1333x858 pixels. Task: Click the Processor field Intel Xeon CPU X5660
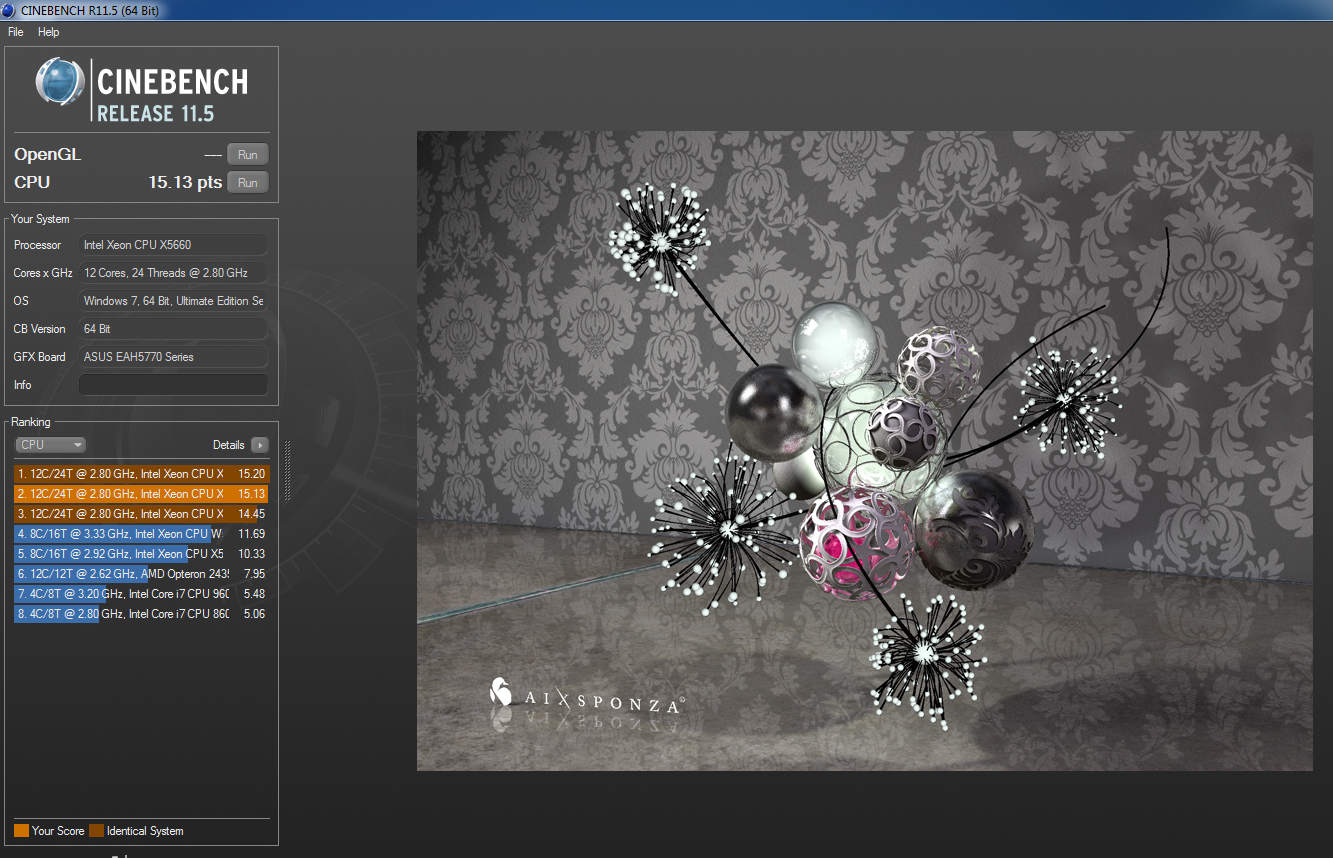tap(173, 245)
